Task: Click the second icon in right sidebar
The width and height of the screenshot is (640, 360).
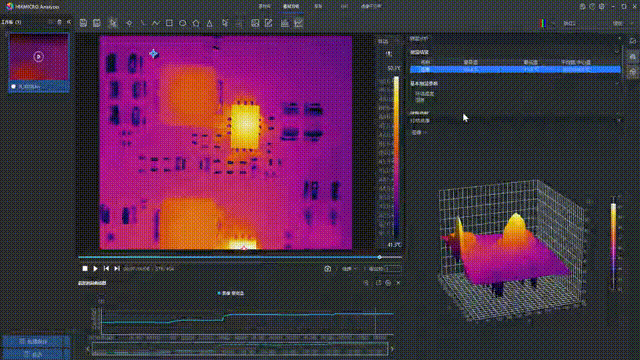Action: (633, 57)
